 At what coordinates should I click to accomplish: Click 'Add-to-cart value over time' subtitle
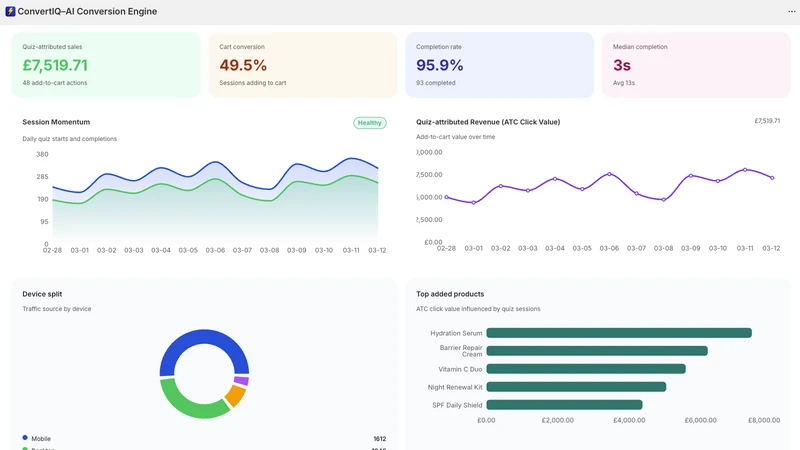455,137
